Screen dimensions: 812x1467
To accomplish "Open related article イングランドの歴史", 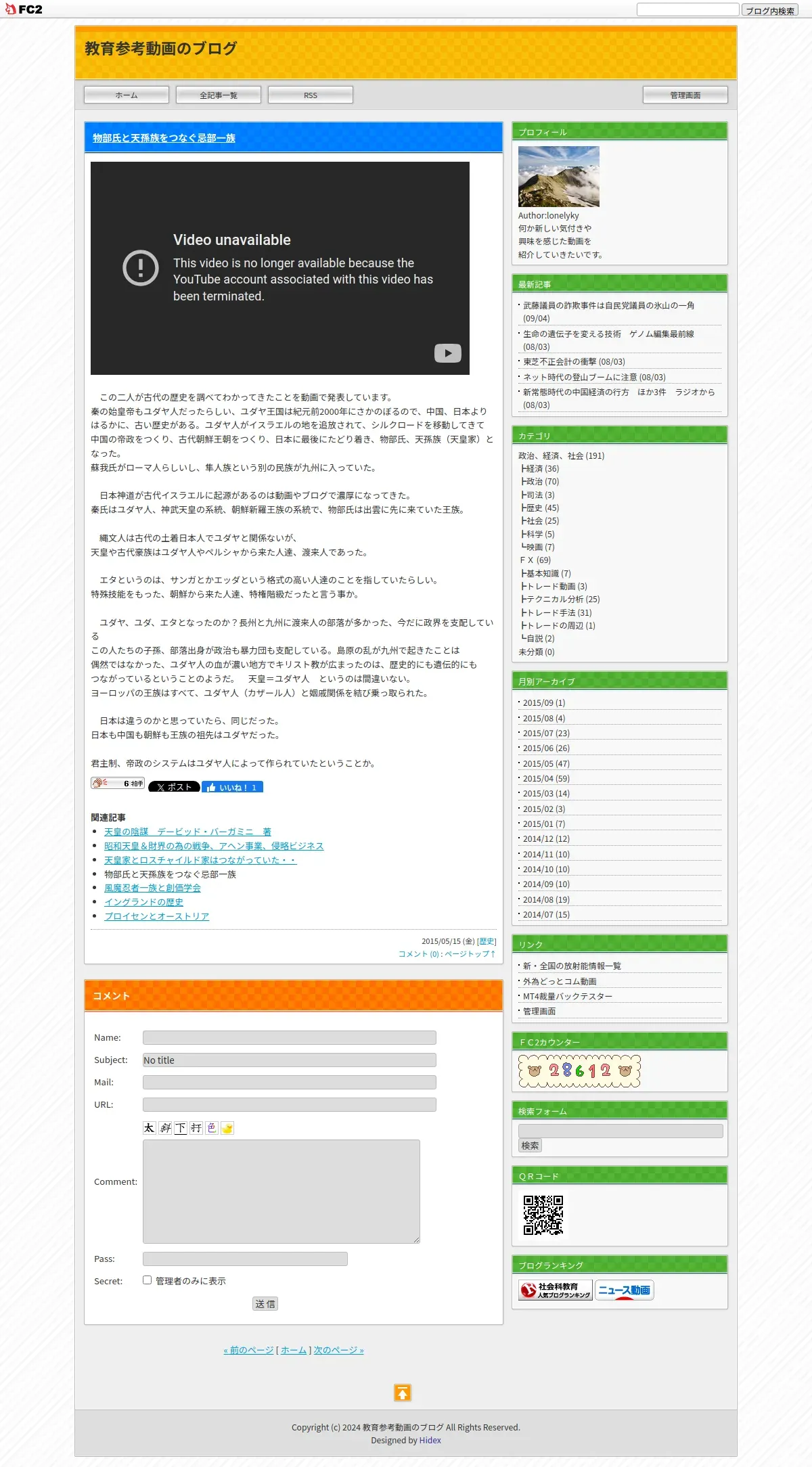I will point(143,902).
